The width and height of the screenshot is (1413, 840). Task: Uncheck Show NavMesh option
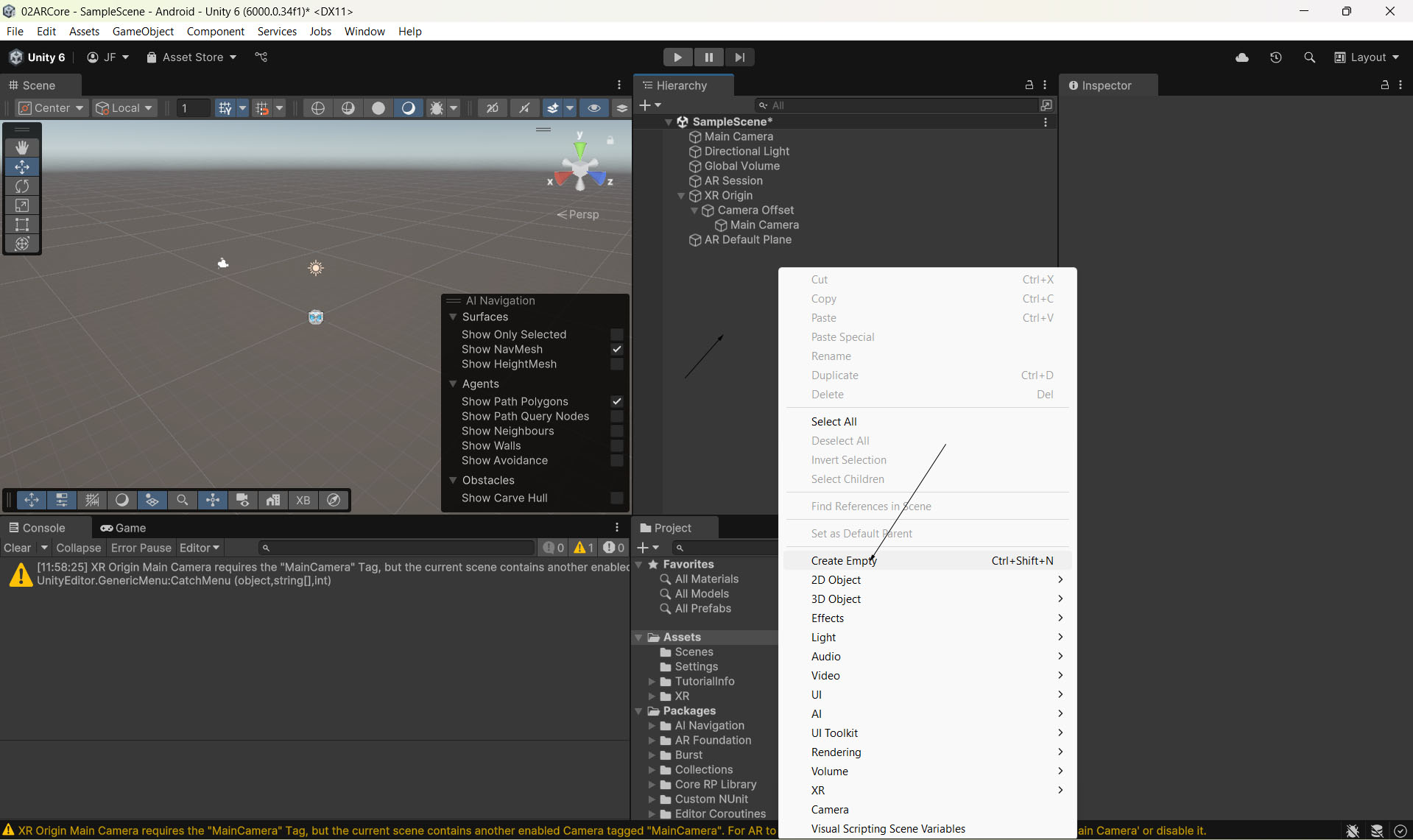click(617, 349)
